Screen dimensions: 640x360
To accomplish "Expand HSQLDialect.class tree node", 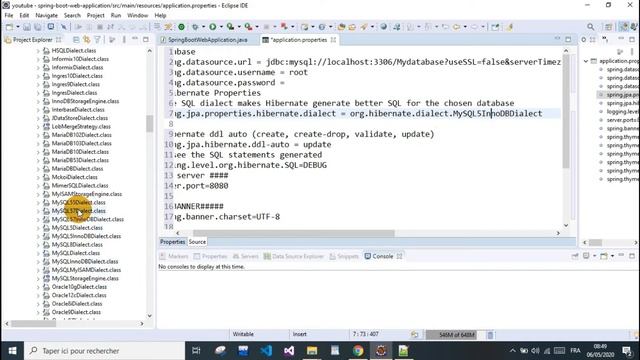I will tap(38, 51).
